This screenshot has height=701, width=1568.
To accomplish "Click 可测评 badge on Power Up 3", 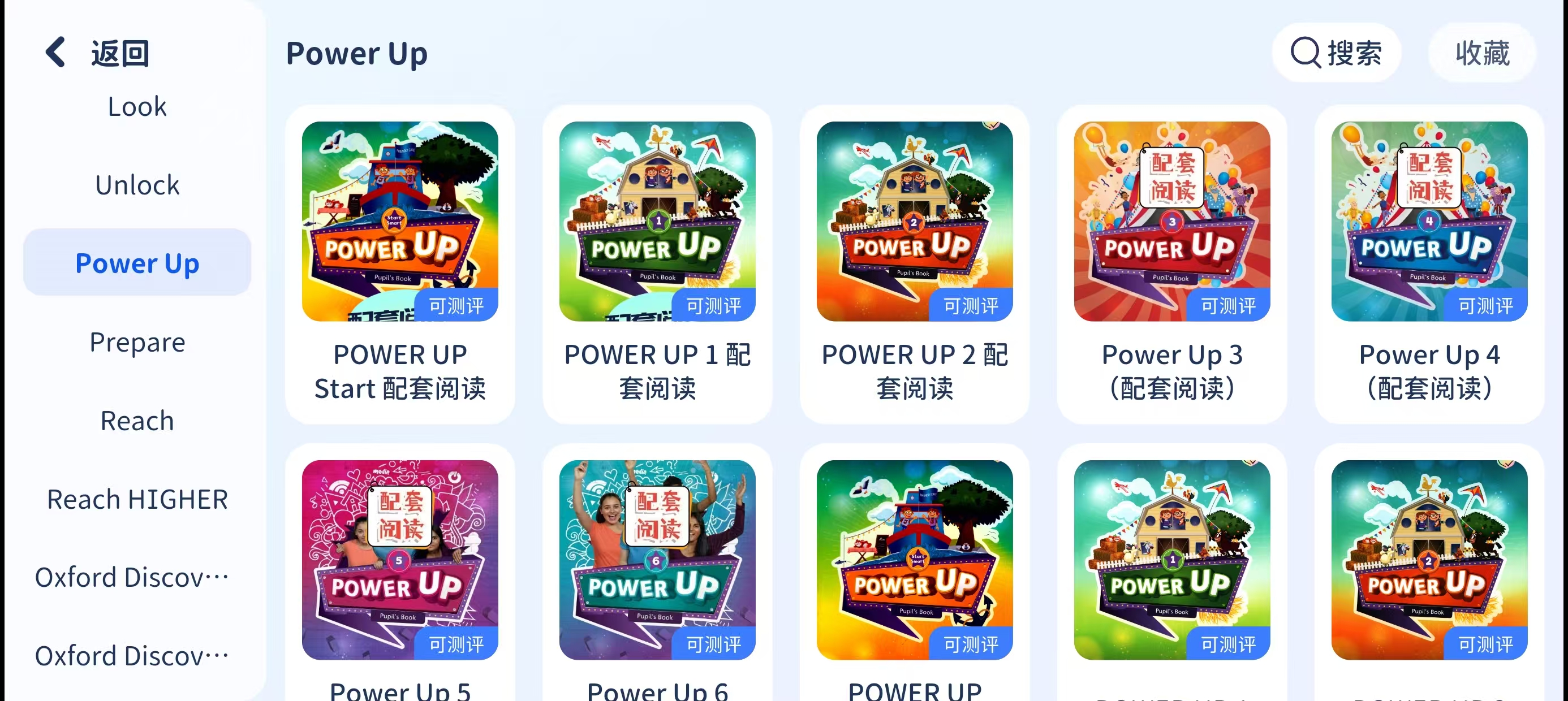I will tap(1229, 305).
